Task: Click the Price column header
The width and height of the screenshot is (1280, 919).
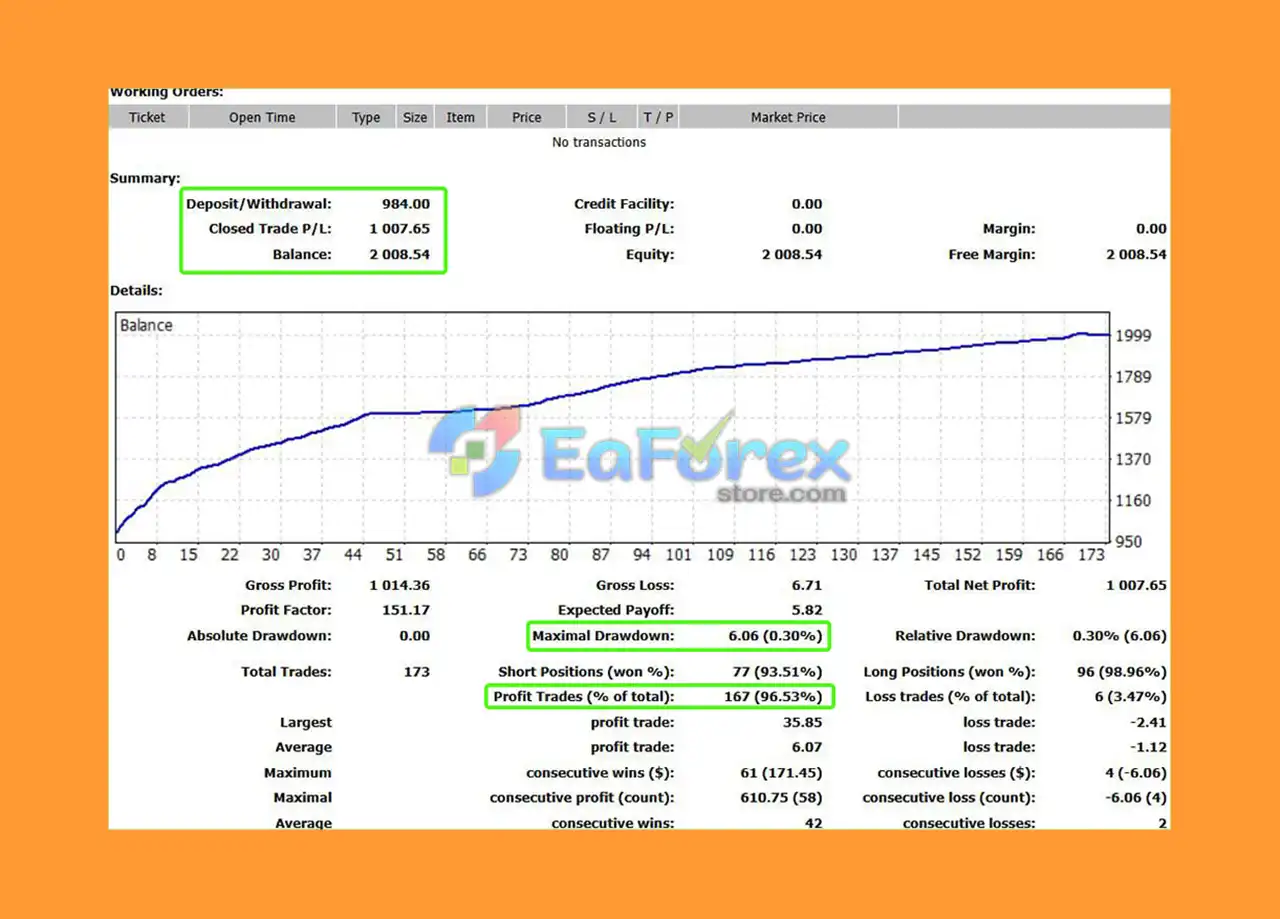Action: 527,117
